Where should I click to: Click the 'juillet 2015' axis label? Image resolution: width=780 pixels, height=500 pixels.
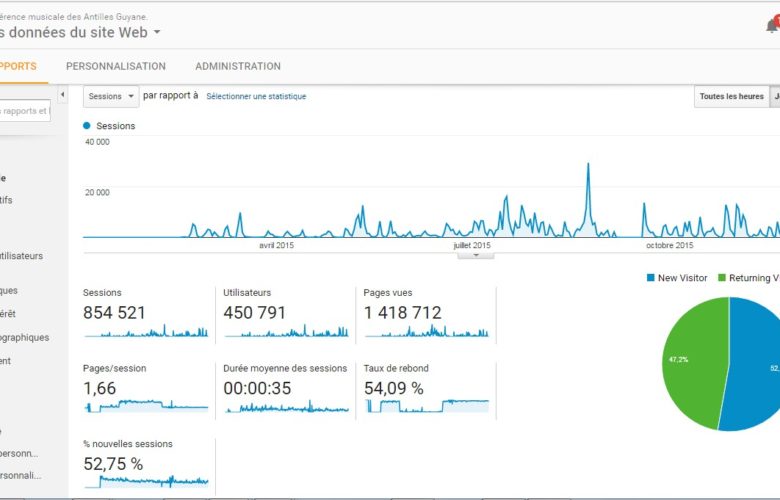coord(472,245)
